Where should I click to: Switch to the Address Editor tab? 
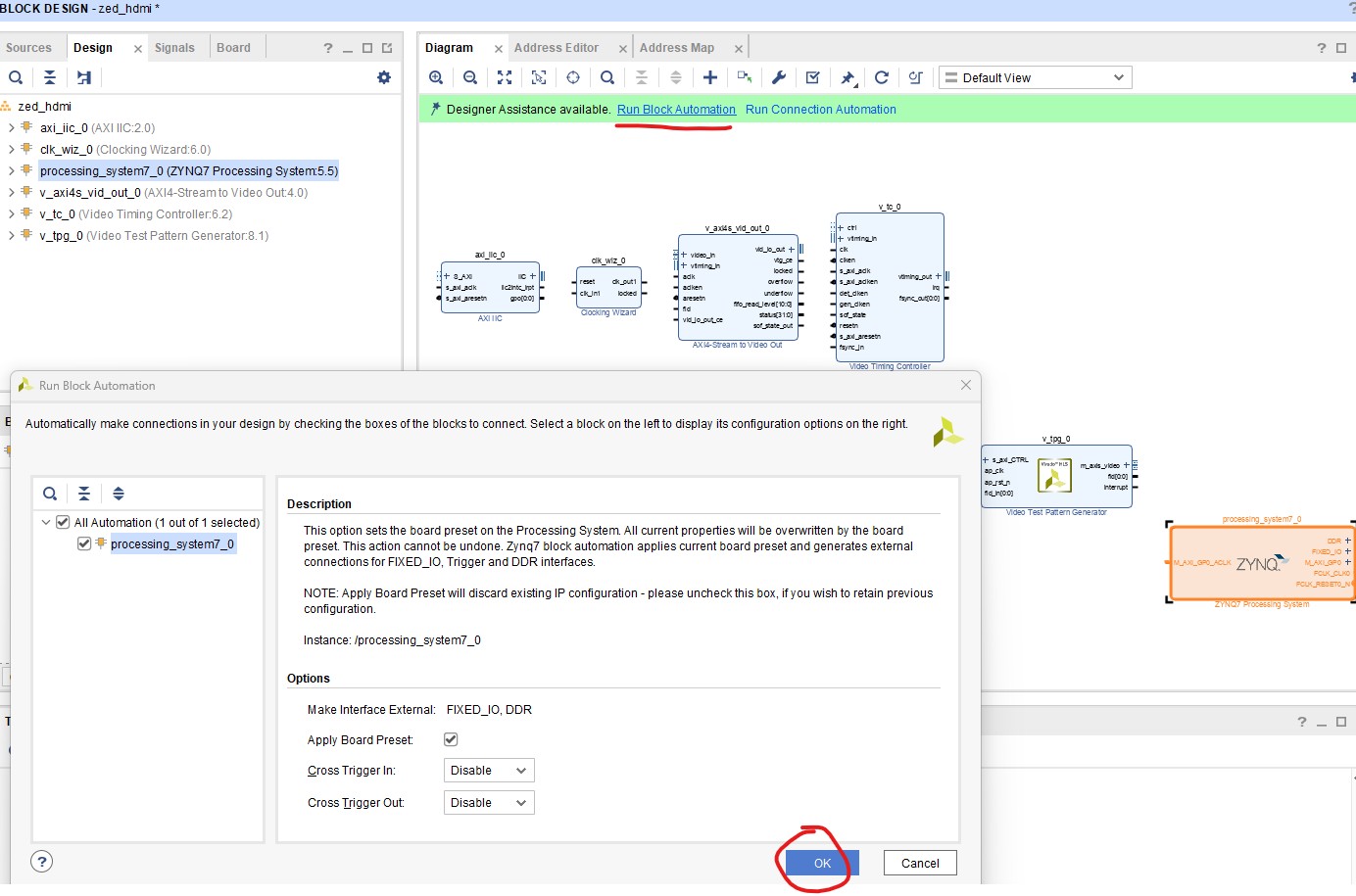(556, 48)
